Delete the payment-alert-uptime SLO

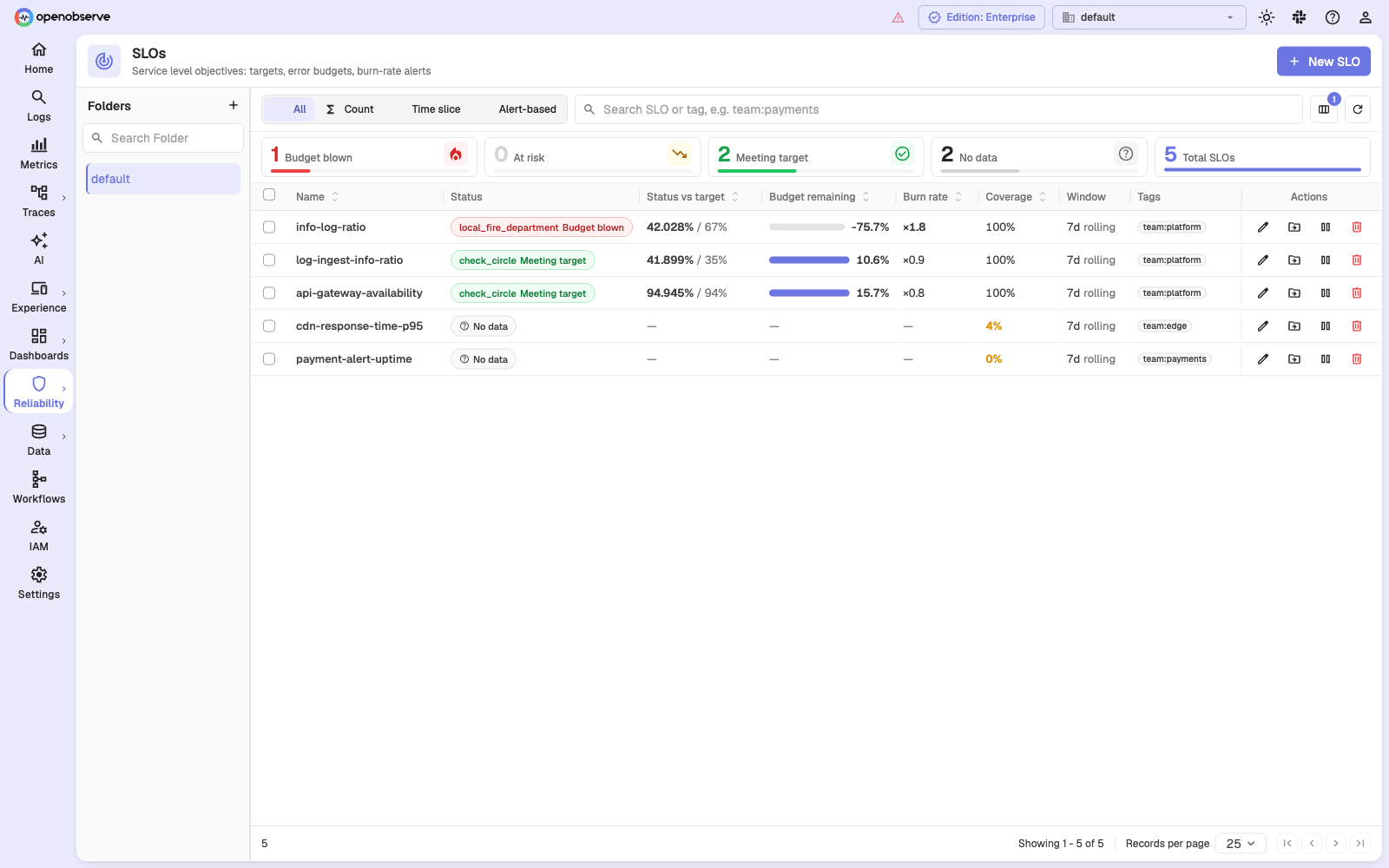pos(1357,359)
